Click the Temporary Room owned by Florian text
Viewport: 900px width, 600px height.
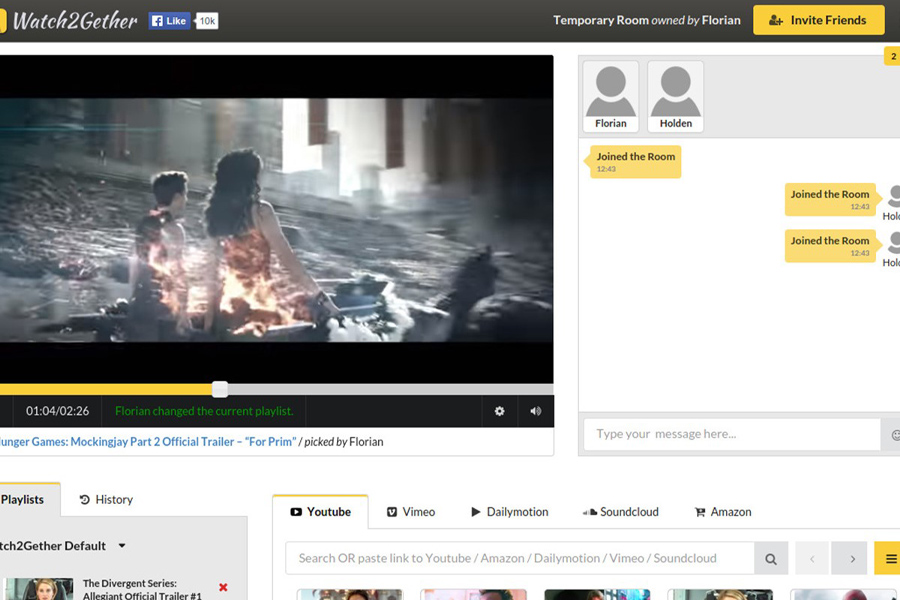[647, 20]
